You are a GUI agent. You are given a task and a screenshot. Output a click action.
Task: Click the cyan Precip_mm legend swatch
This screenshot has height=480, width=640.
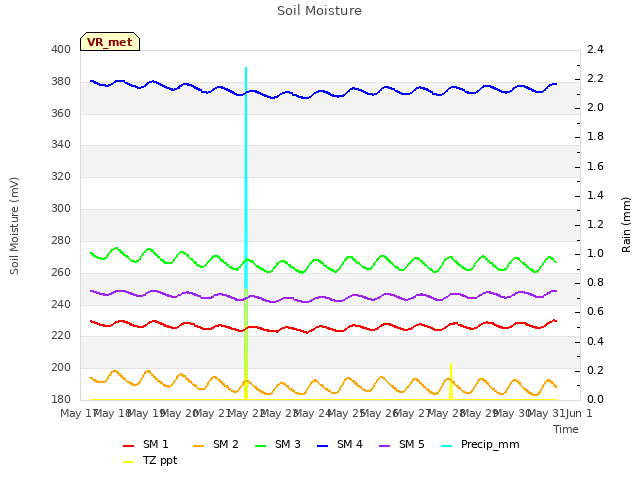tap(447, 446)
